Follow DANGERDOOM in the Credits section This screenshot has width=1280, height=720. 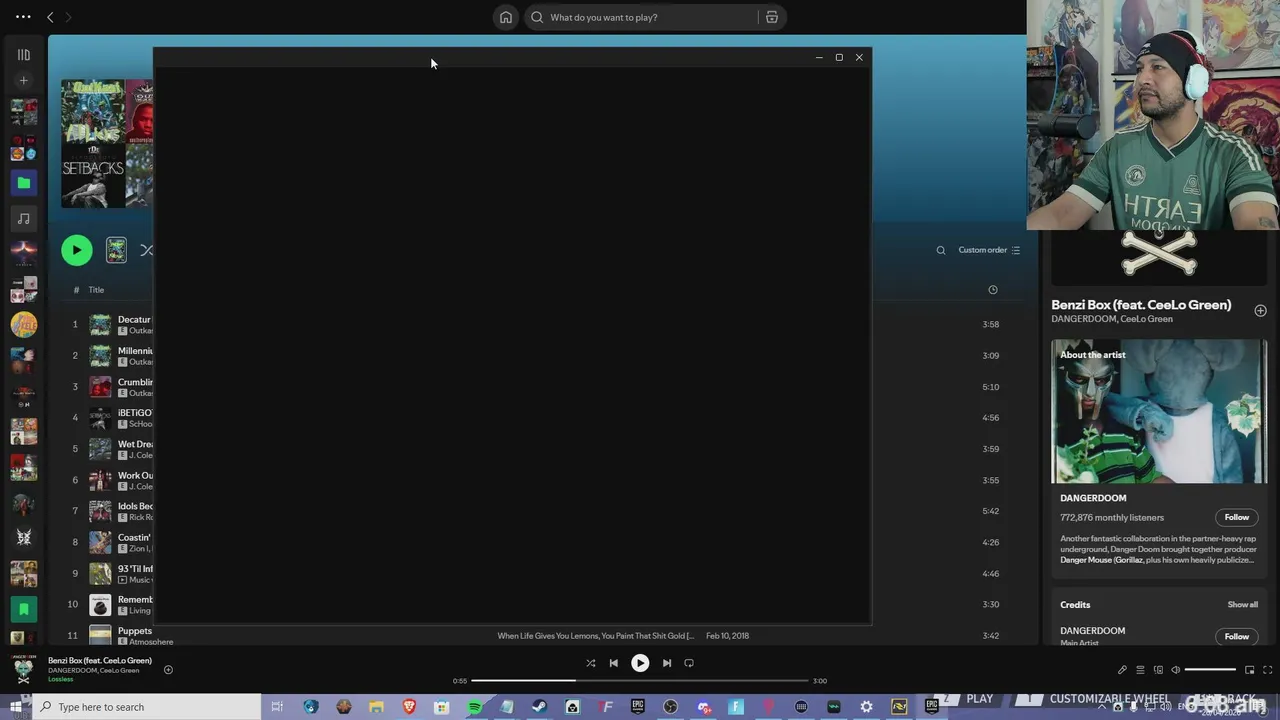click(1237, 636)
